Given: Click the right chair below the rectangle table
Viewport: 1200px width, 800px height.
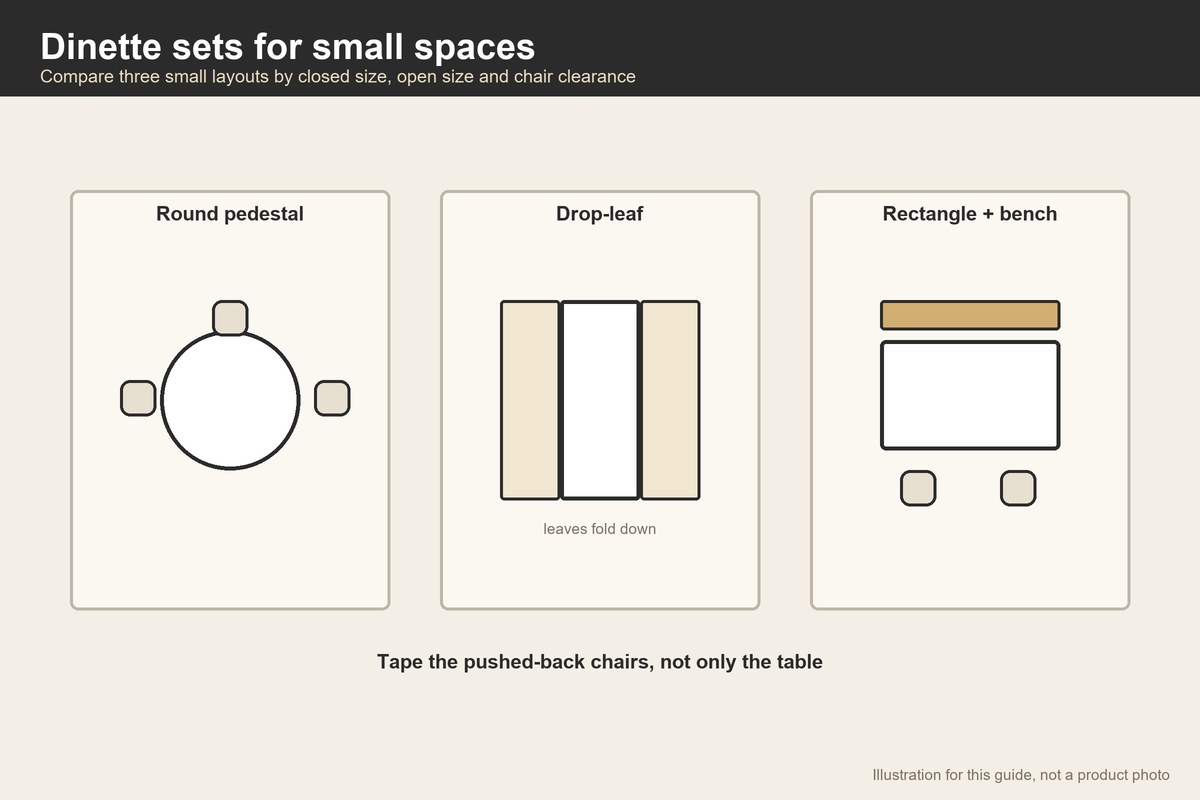Looking at the screenshot, I should click(x=1018, y=488).
